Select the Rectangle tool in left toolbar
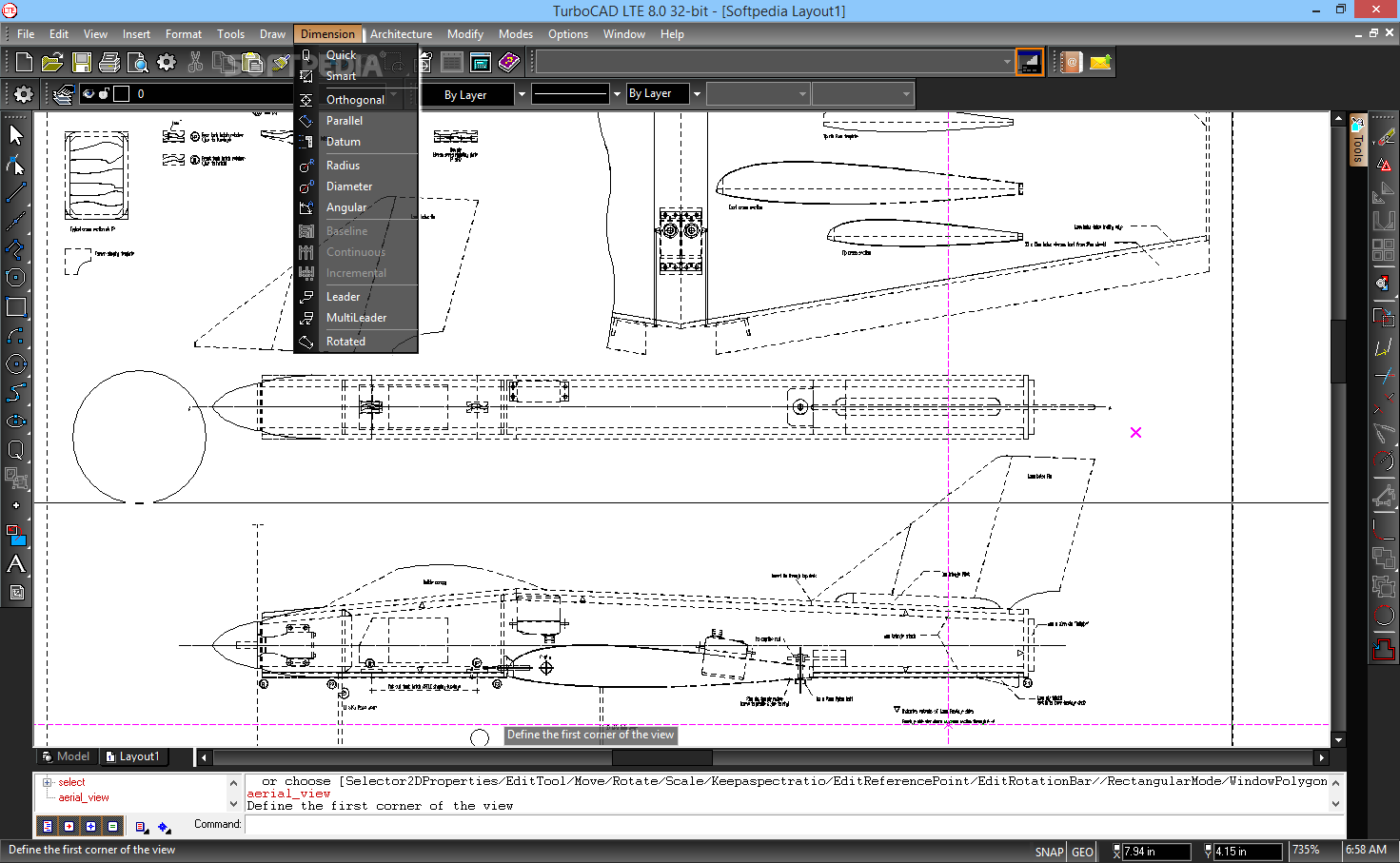The image size is (1400, 863). (16, 306)
